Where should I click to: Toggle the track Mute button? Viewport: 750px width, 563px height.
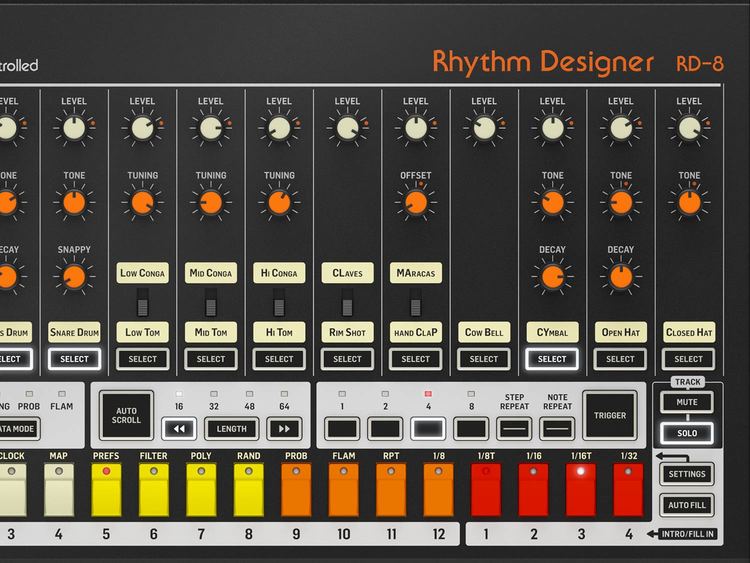(688, 403)
